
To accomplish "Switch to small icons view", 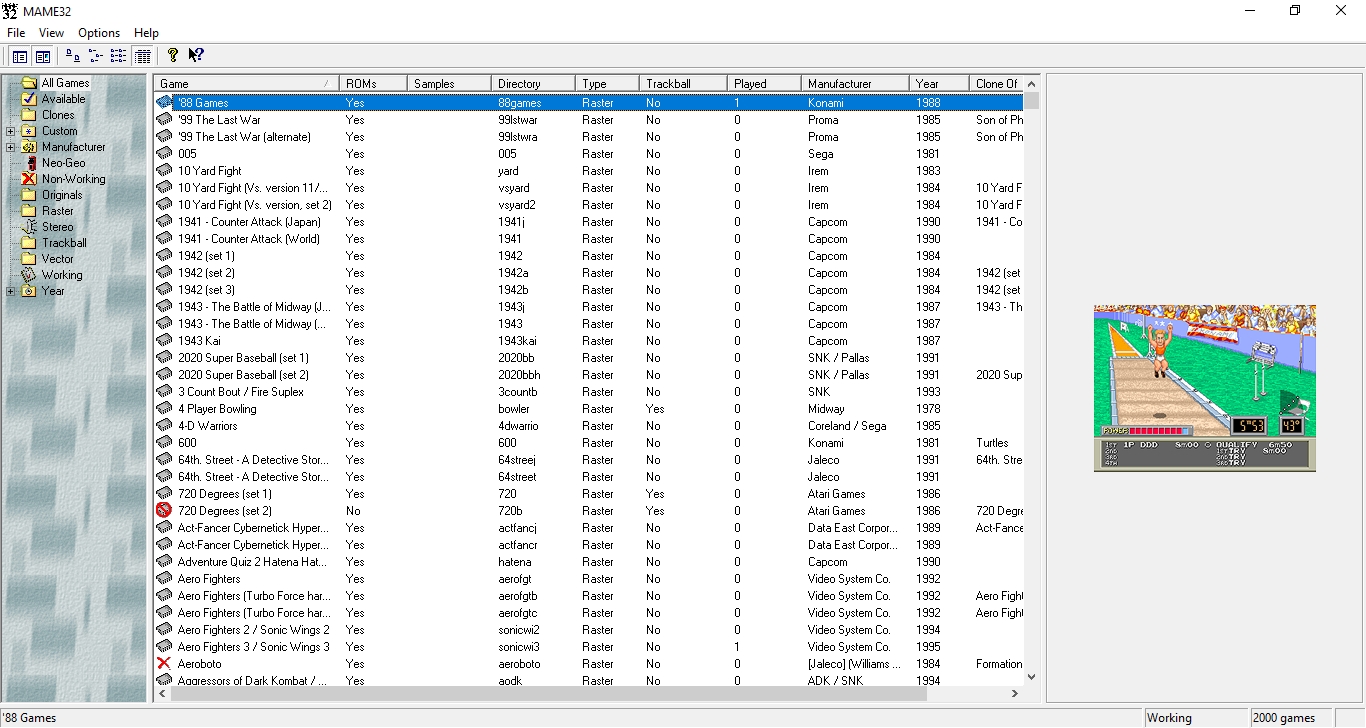I will pos(96,56).
